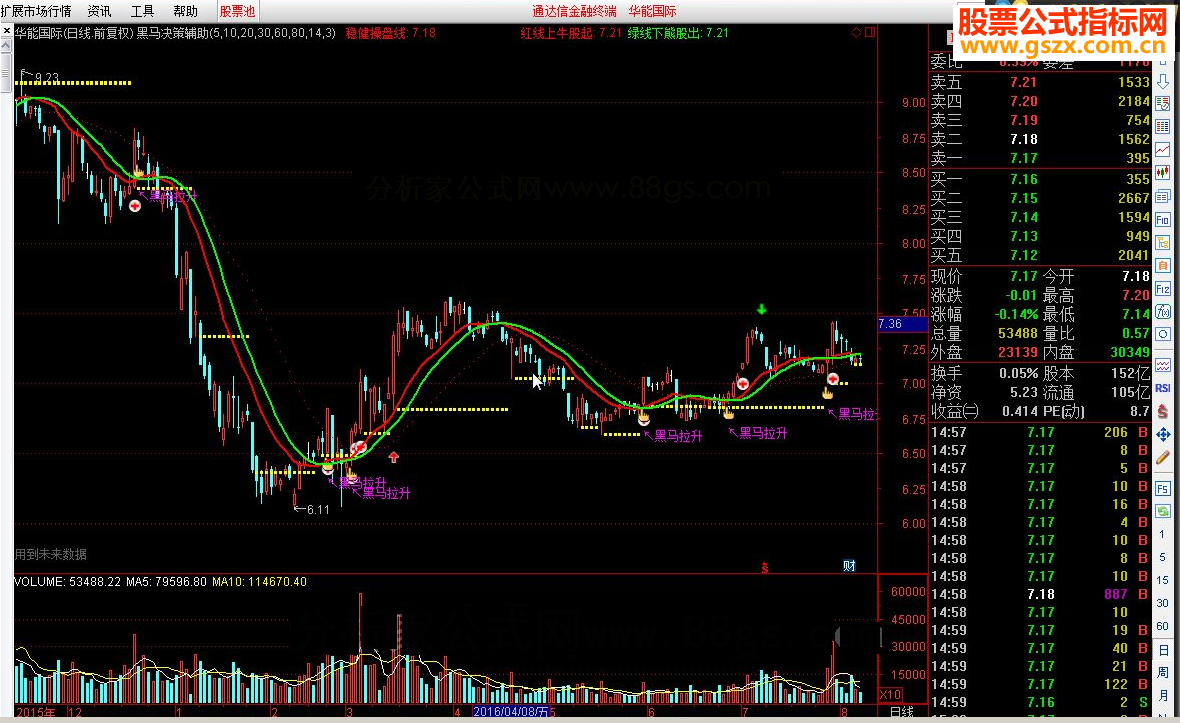
Task: Click the 6.11 low price label on chart
Action: pos(318,509)
